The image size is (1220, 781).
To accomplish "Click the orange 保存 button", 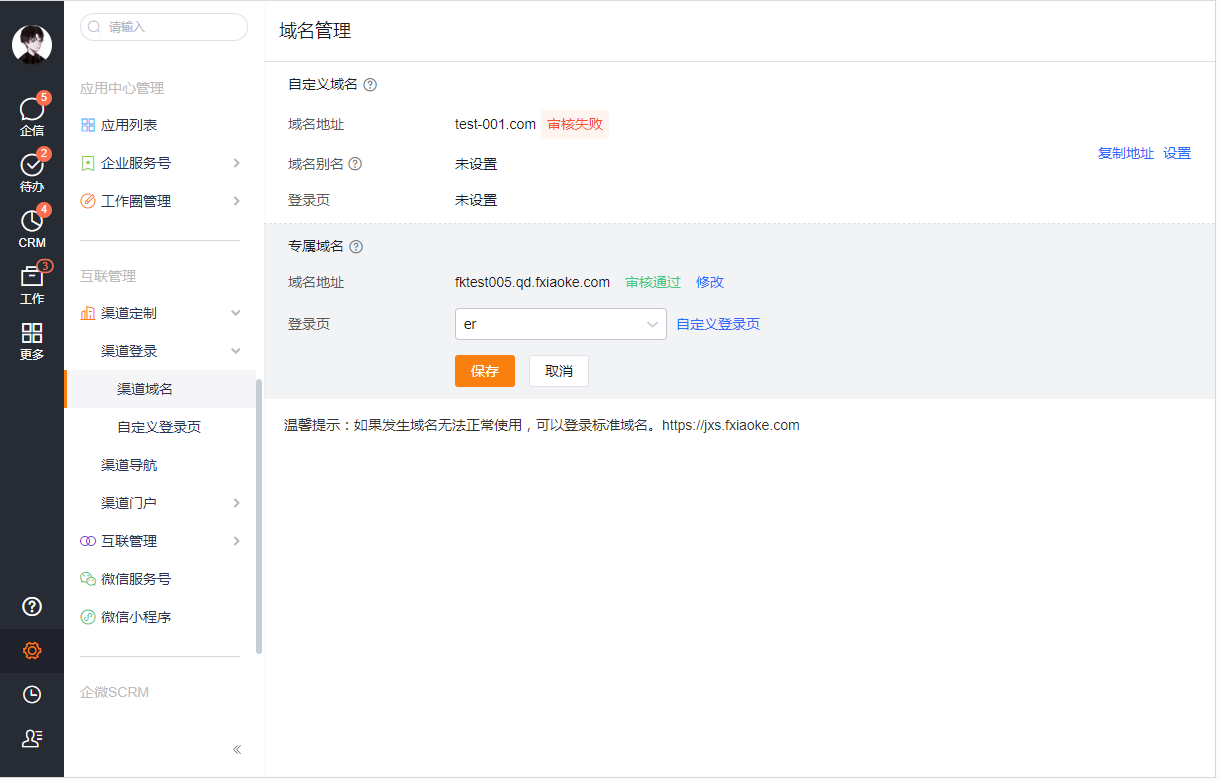I will pos(484,371).
